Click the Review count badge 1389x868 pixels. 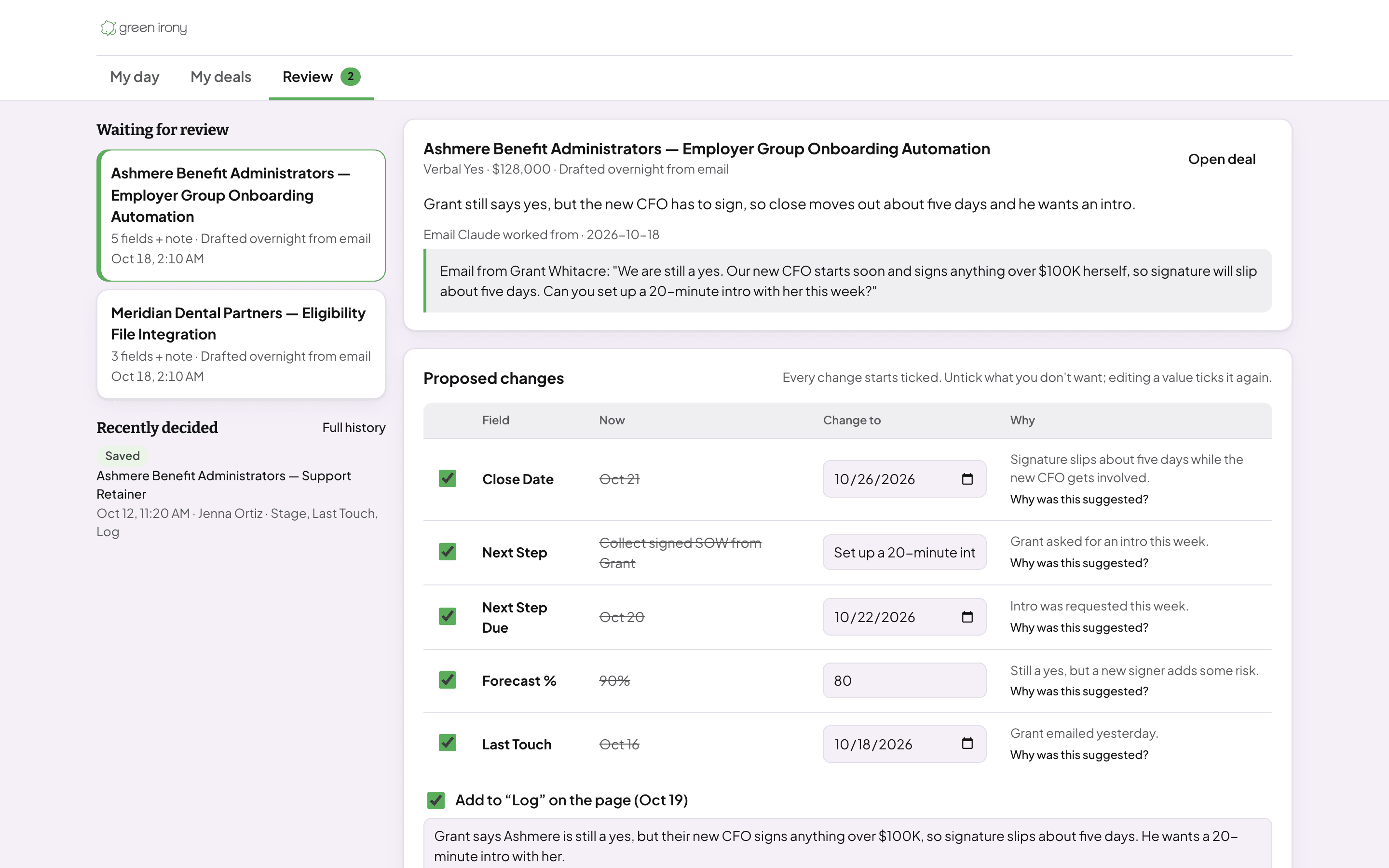[x=350, y=76]
